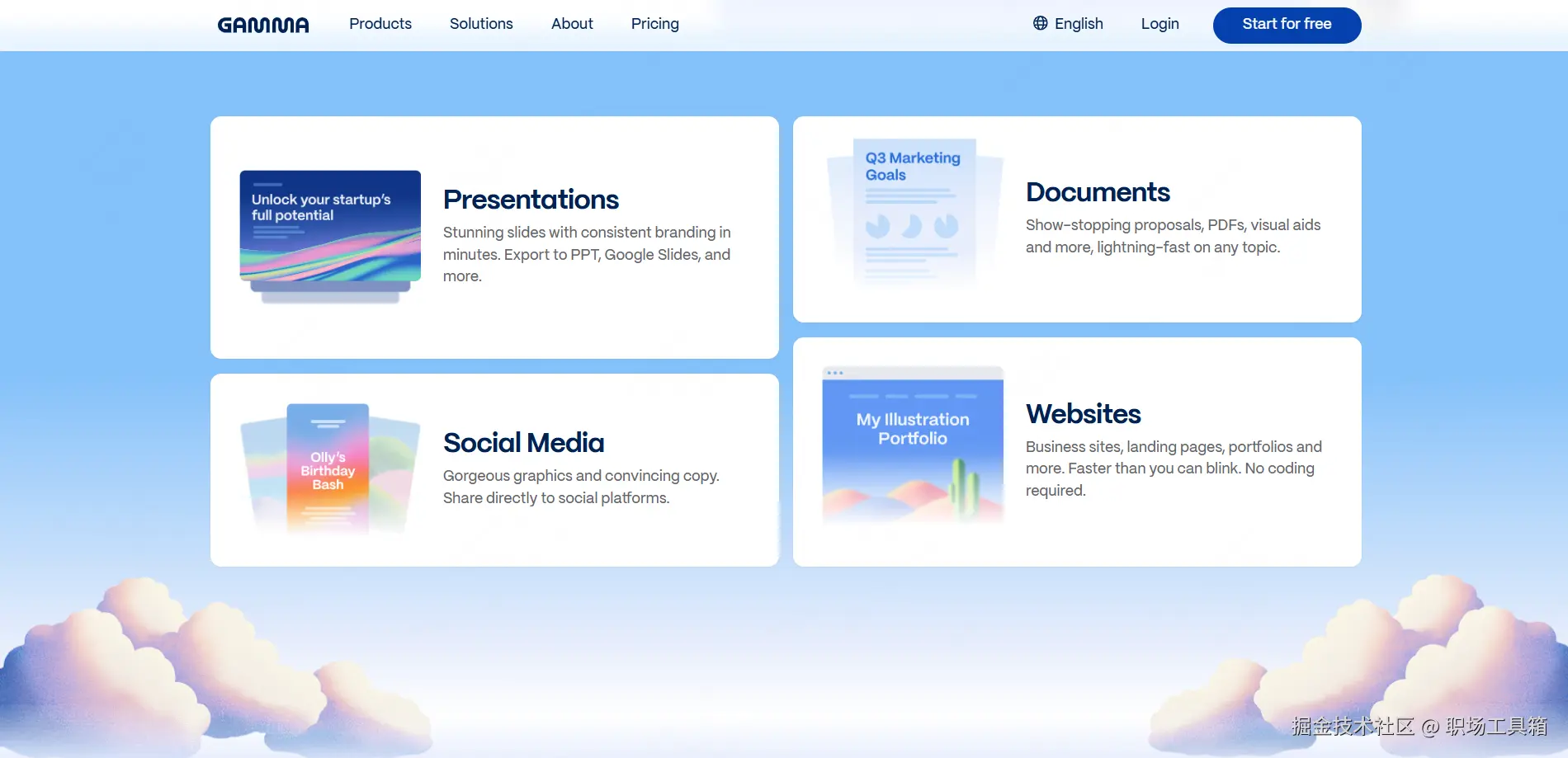Open the Websites heading

(x=1083, y=414)
